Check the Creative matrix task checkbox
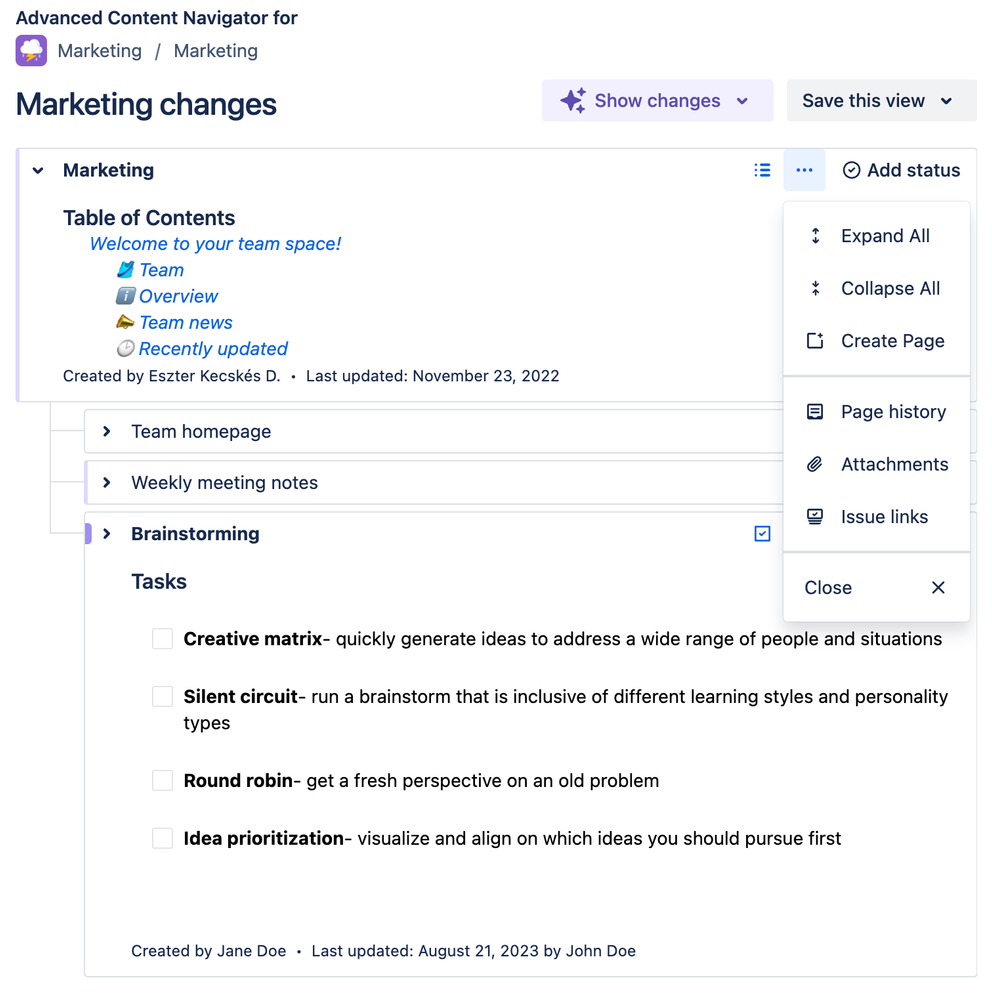This screenshot has height=999, width=992. click(x=162, y=639)
